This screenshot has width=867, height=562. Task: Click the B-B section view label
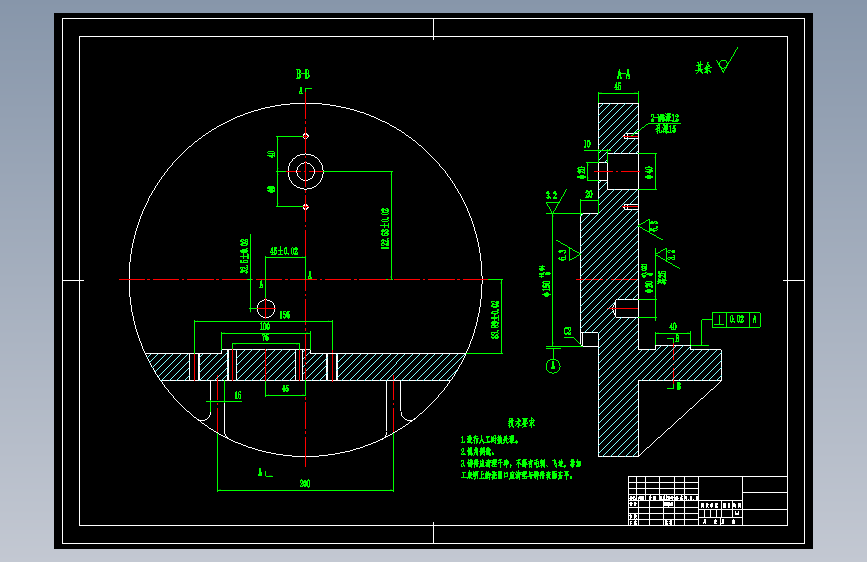(302, 74)
